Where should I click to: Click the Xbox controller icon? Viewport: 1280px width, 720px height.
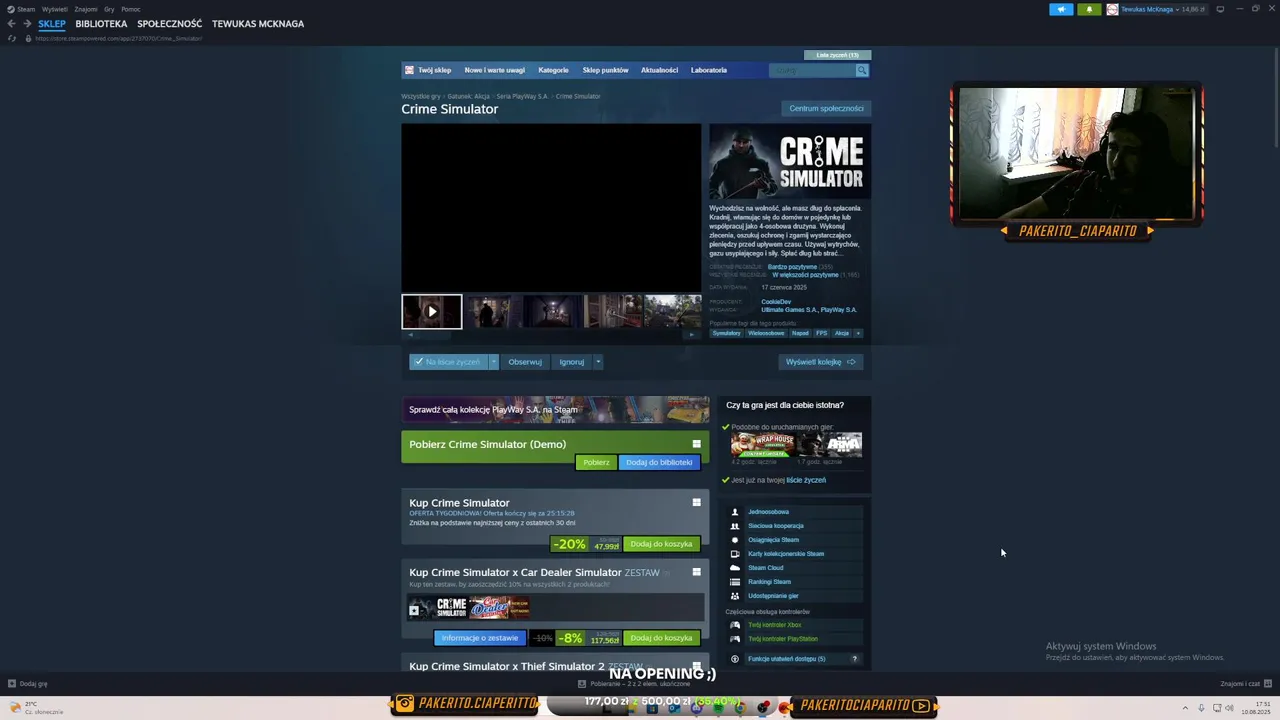pyautogui.click(x=735, y=625)
